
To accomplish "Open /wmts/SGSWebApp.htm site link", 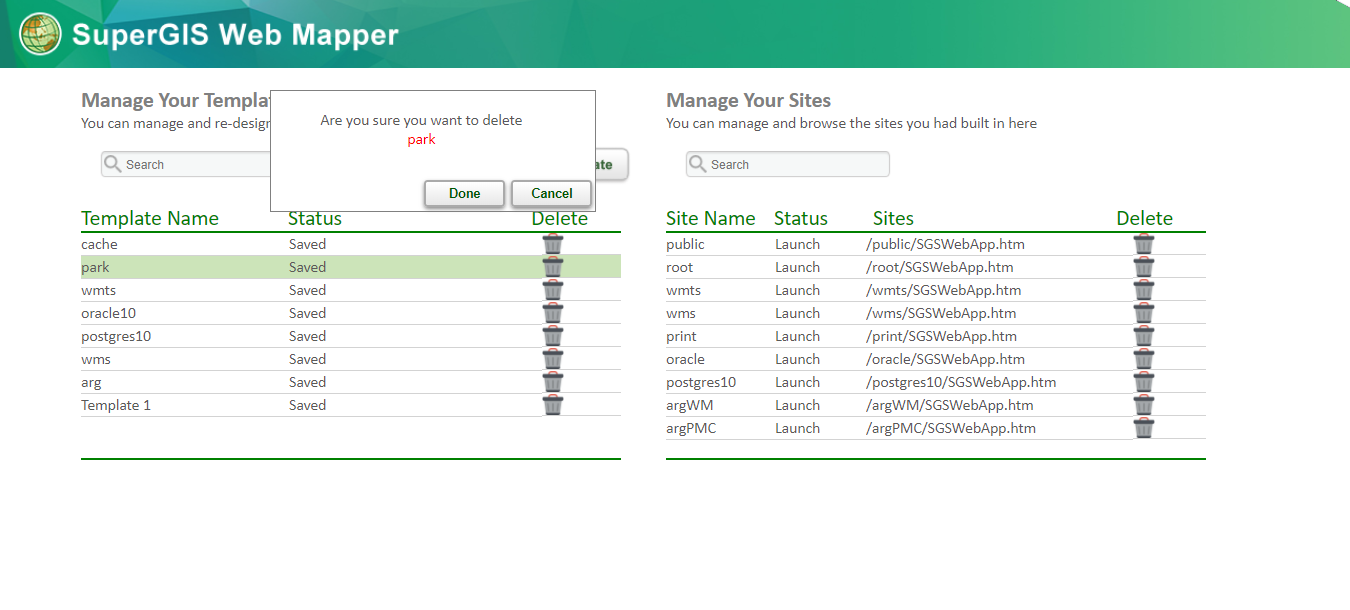I will [x=943, y=290].
